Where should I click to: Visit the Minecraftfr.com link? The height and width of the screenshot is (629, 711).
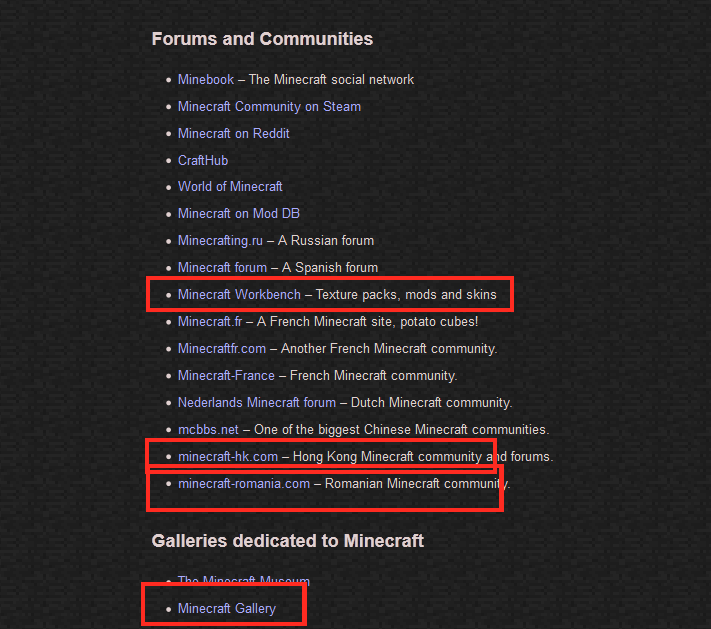coord(222,349)
